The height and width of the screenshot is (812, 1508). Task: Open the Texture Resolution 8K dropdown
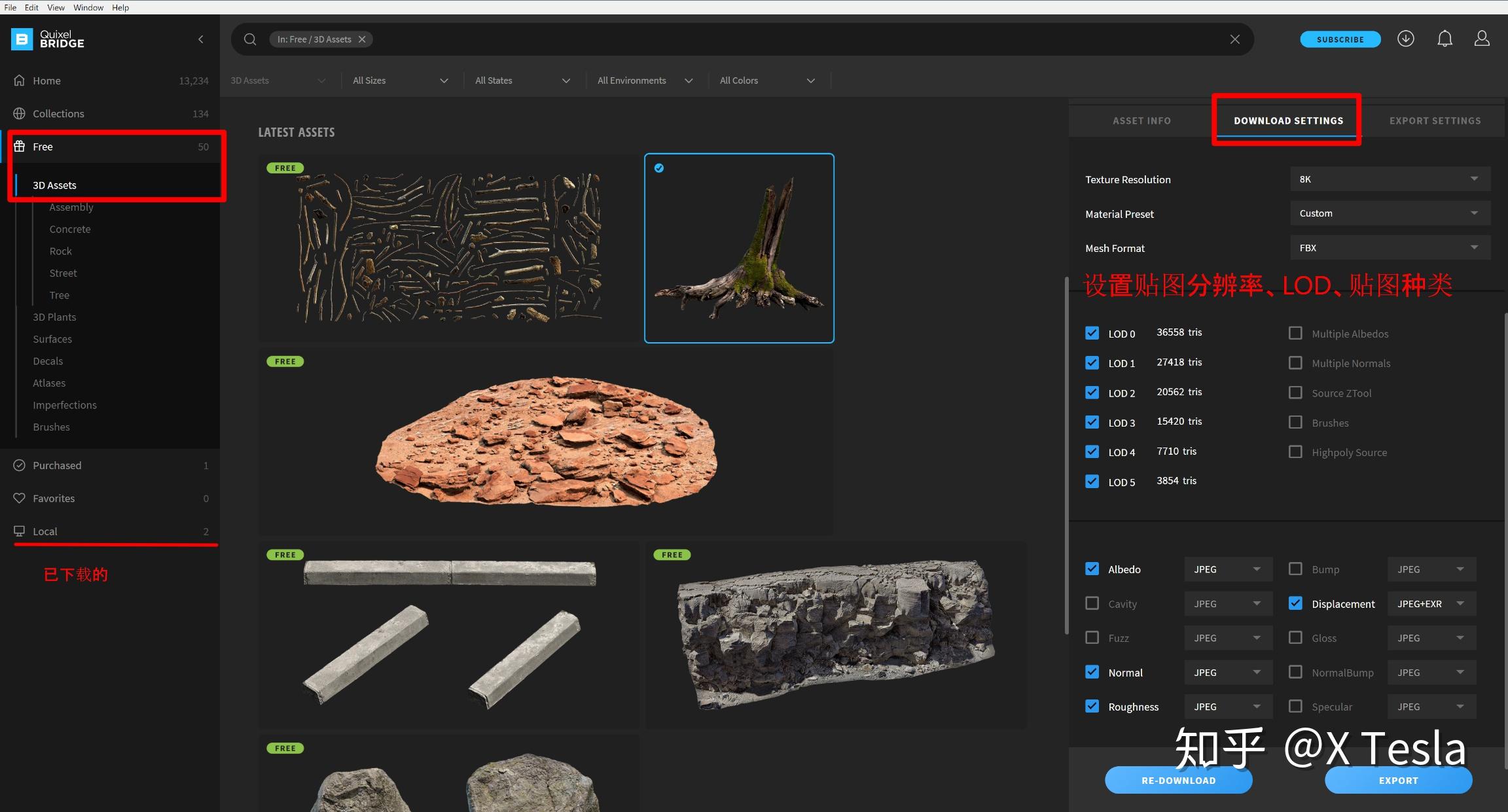tap(1390, 179)
